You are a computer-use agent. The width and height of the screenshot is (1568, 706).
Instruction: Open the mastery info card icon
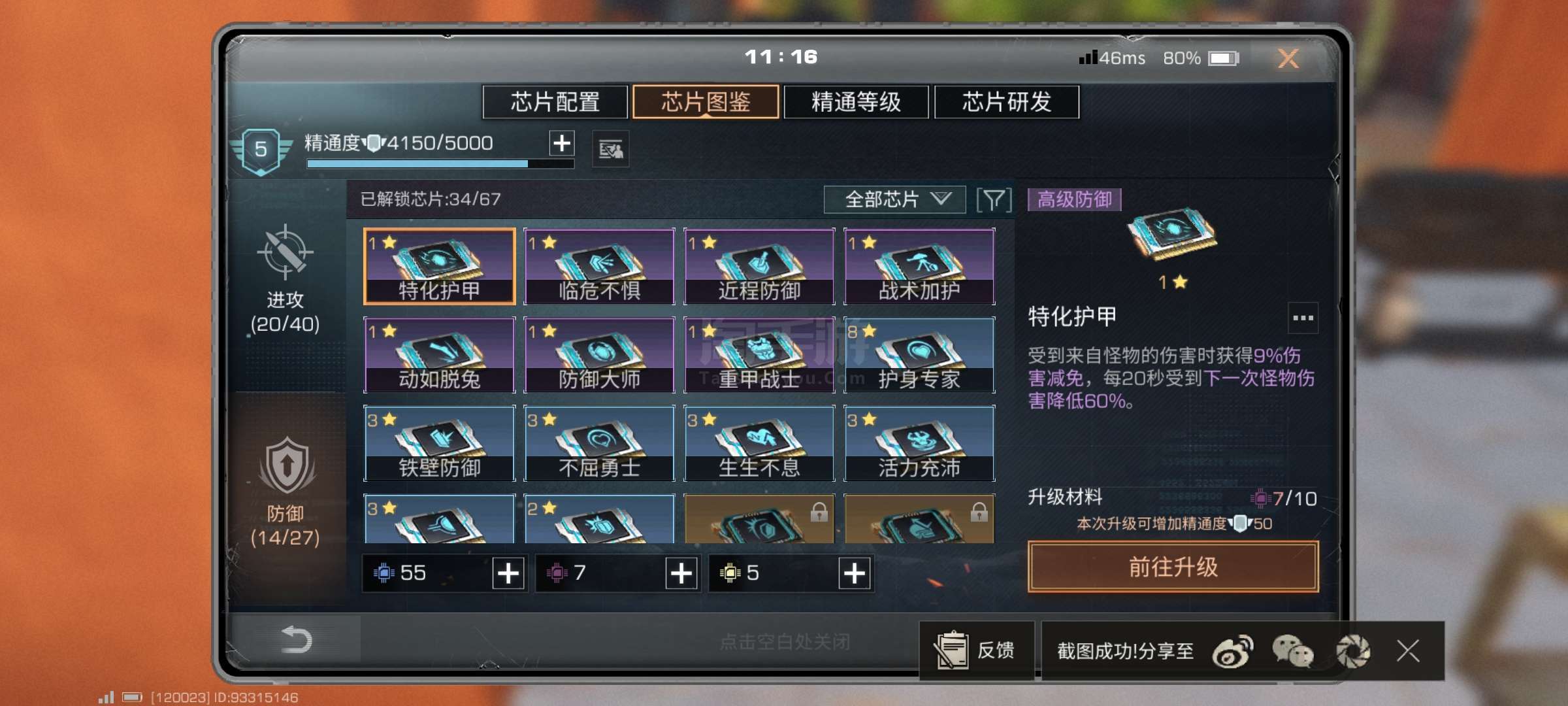[611, 150]
